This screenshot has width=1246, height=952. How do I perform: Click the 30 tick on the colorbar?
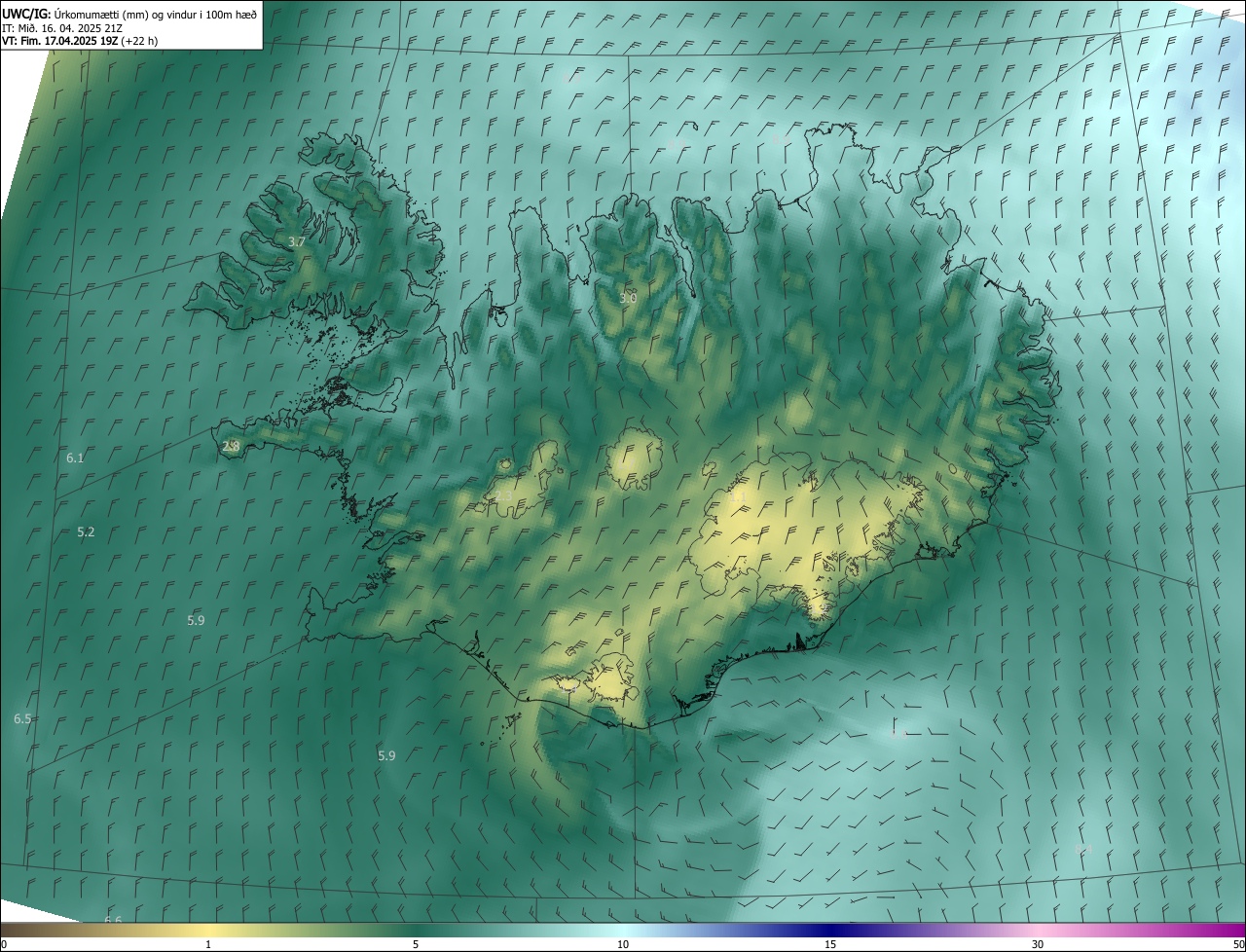click(1038, 944)
